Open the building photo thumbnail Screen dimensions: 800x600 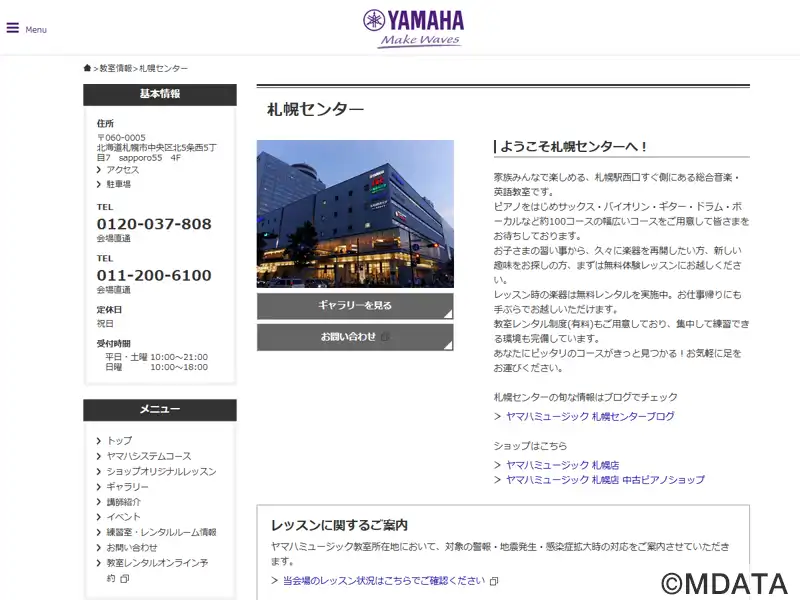click(355, 214)
